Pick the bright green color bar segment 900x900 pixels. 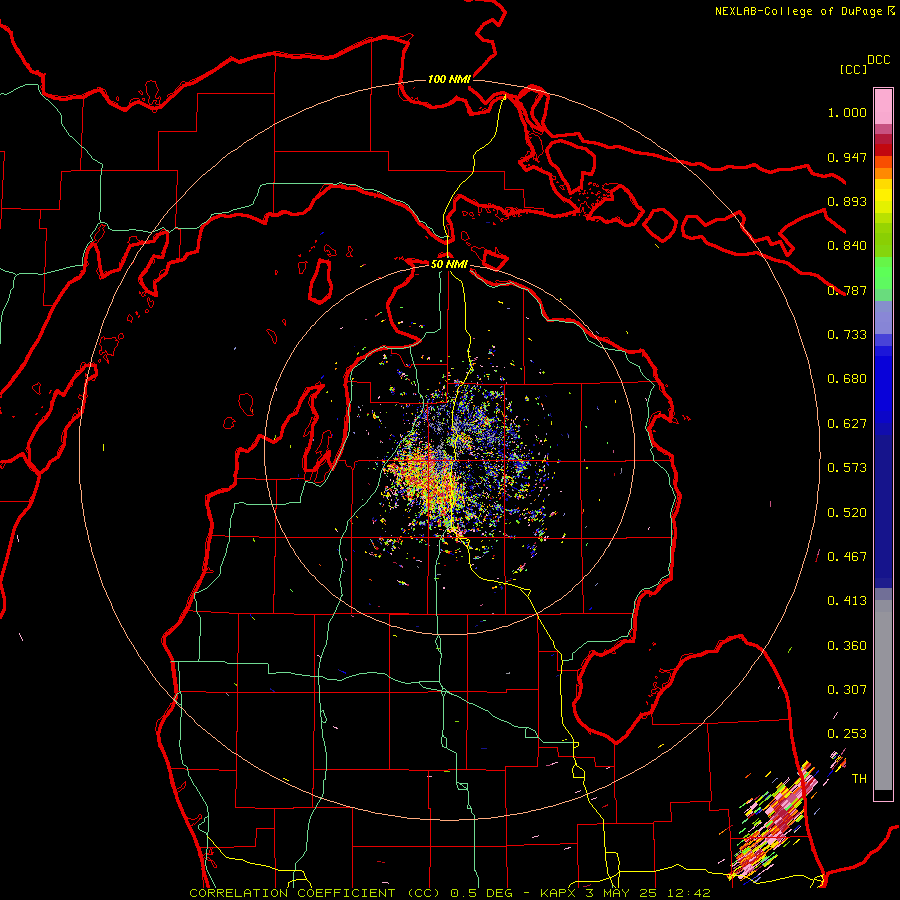[883, 273]
